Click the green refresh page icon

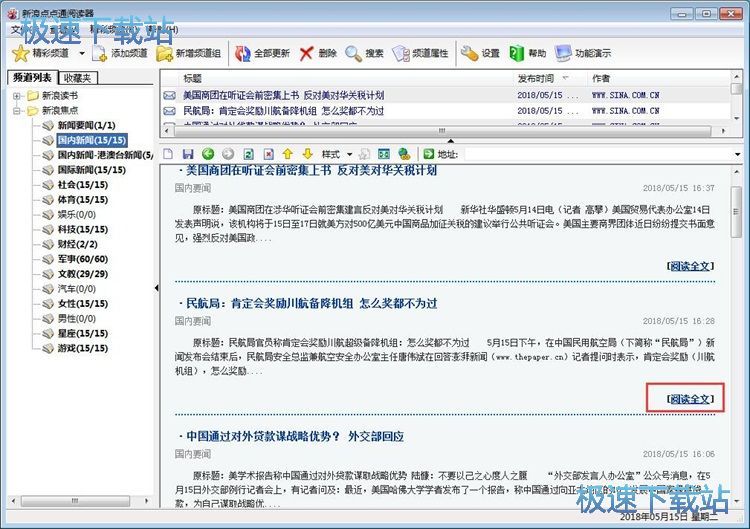click(248, 154)
